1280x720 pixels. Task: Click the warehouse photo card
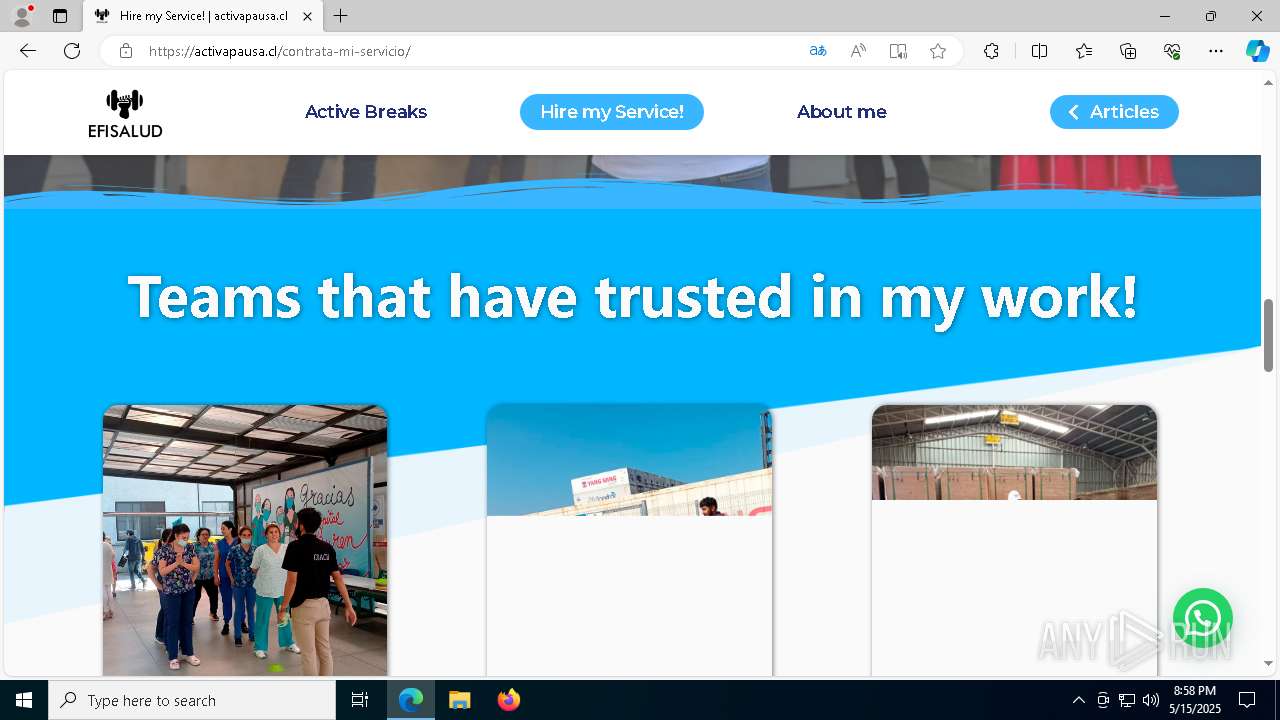pos(1014,540)
